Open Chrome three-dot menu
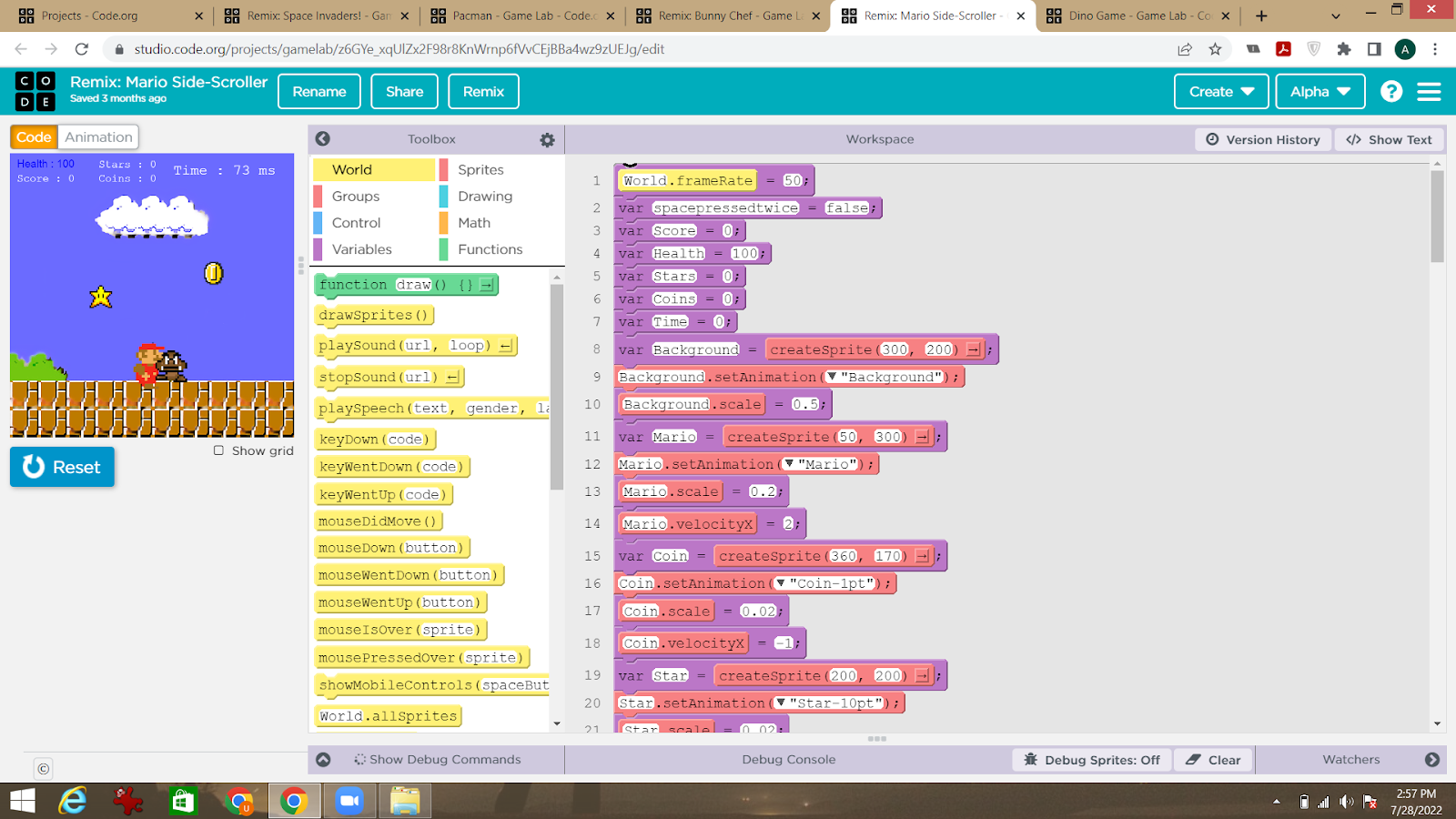 pos(1435,49)
